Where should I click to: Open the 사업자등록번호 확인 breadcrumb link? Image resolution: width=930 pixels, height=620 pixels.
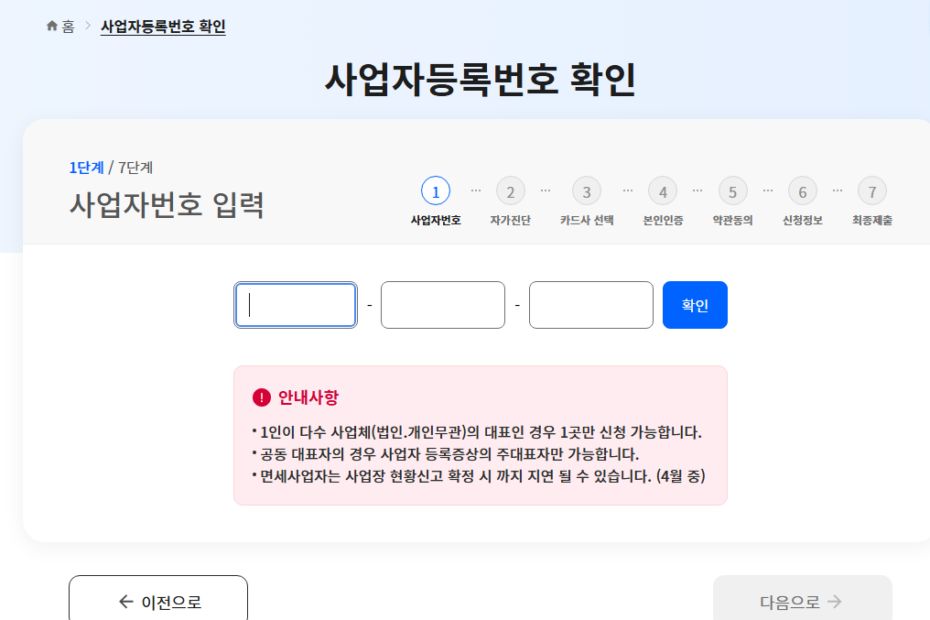click(x=162, y=27)
